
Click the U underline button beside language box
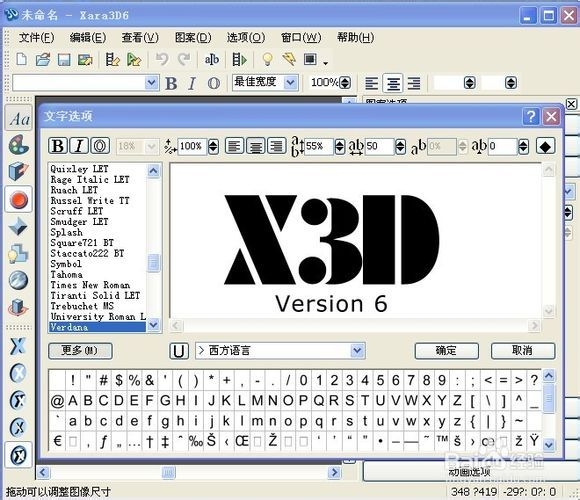[179, 351]
